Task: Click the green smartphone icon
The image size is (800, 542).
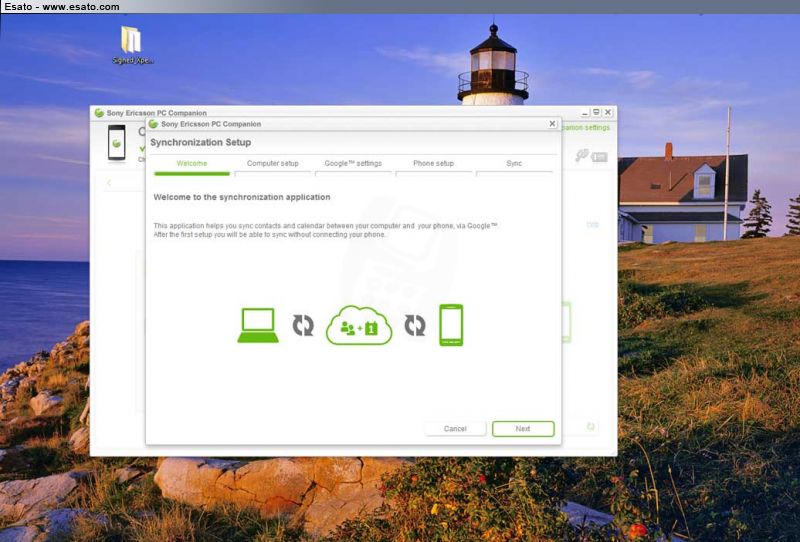Action: [452, 325]
